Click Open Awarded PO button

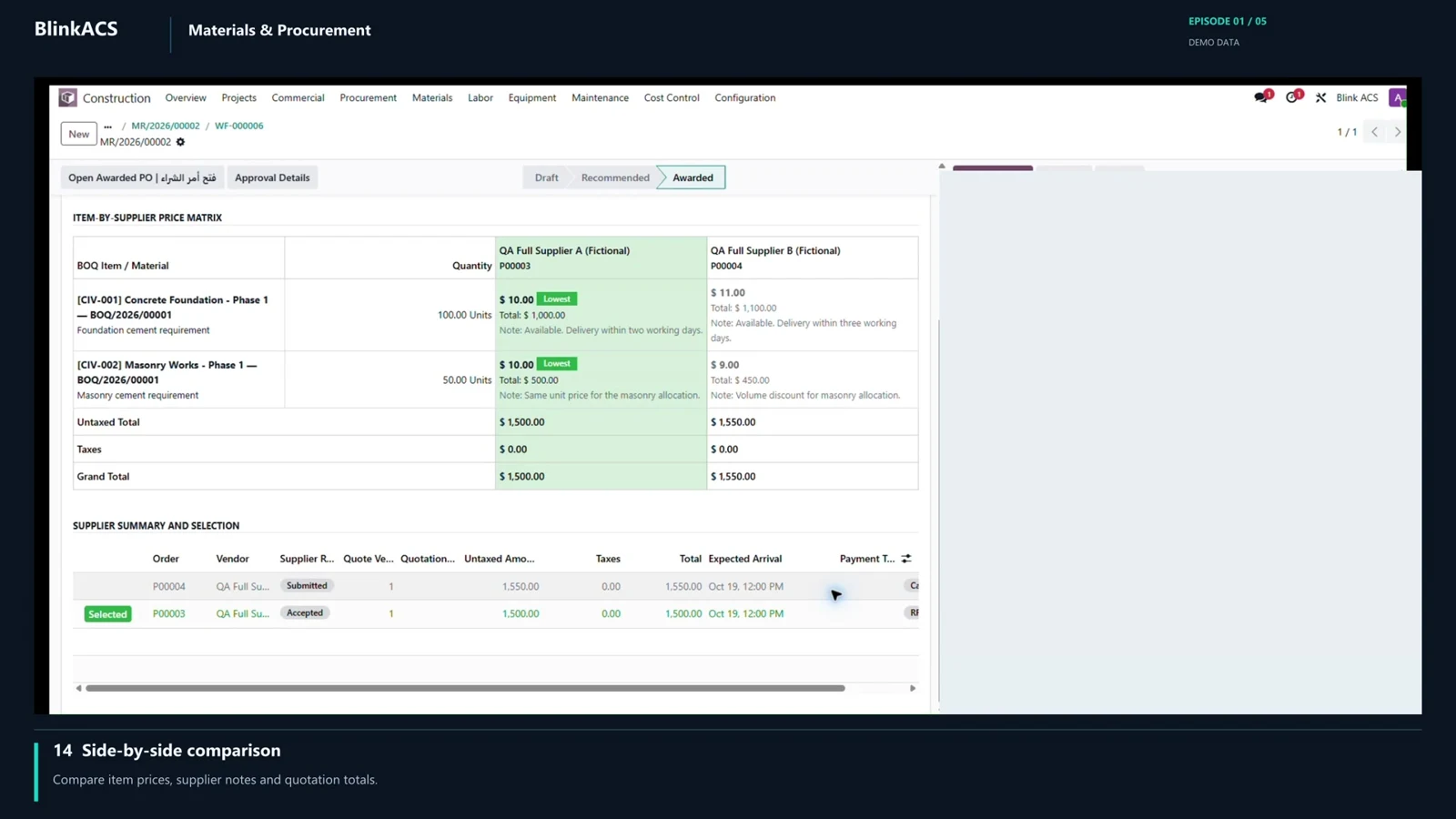142,177
